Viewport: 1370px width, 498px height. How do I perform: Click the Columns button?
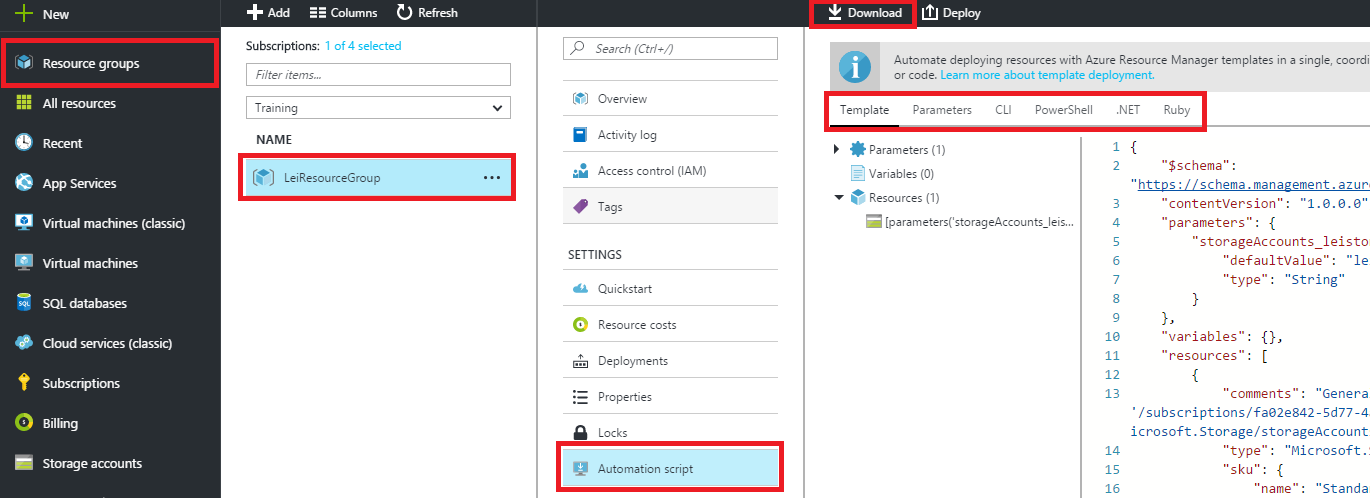click(x=343, y=13)
